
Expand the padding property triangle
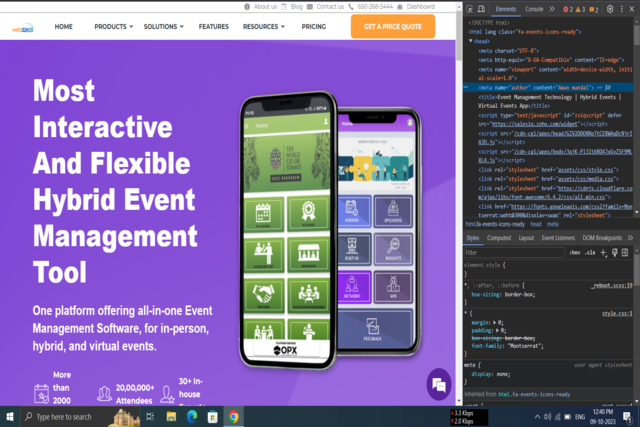[498, 331]
